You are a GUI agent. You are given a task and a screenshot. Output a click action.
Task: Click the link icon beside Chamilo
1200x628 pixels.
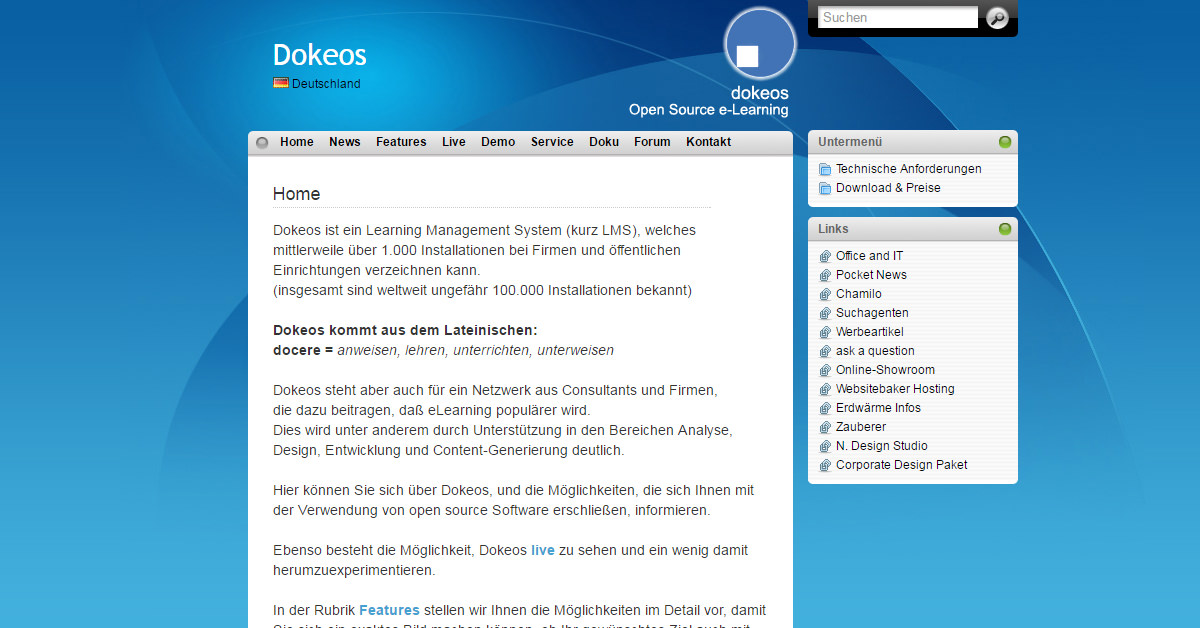(825, 295)
